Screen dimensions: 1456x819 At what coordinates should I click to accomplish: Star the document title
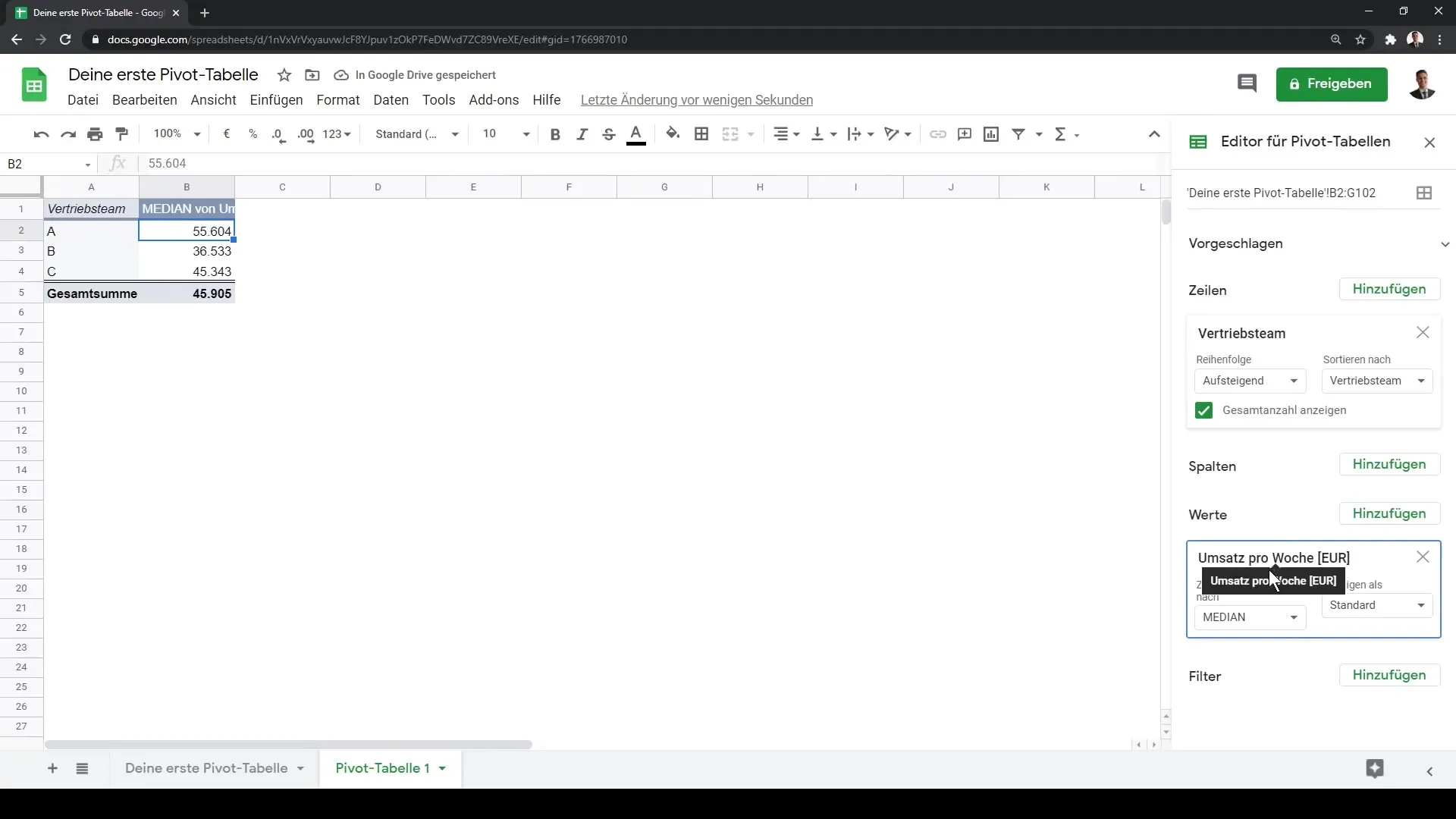pyautogui.click(x=284, y=75)
